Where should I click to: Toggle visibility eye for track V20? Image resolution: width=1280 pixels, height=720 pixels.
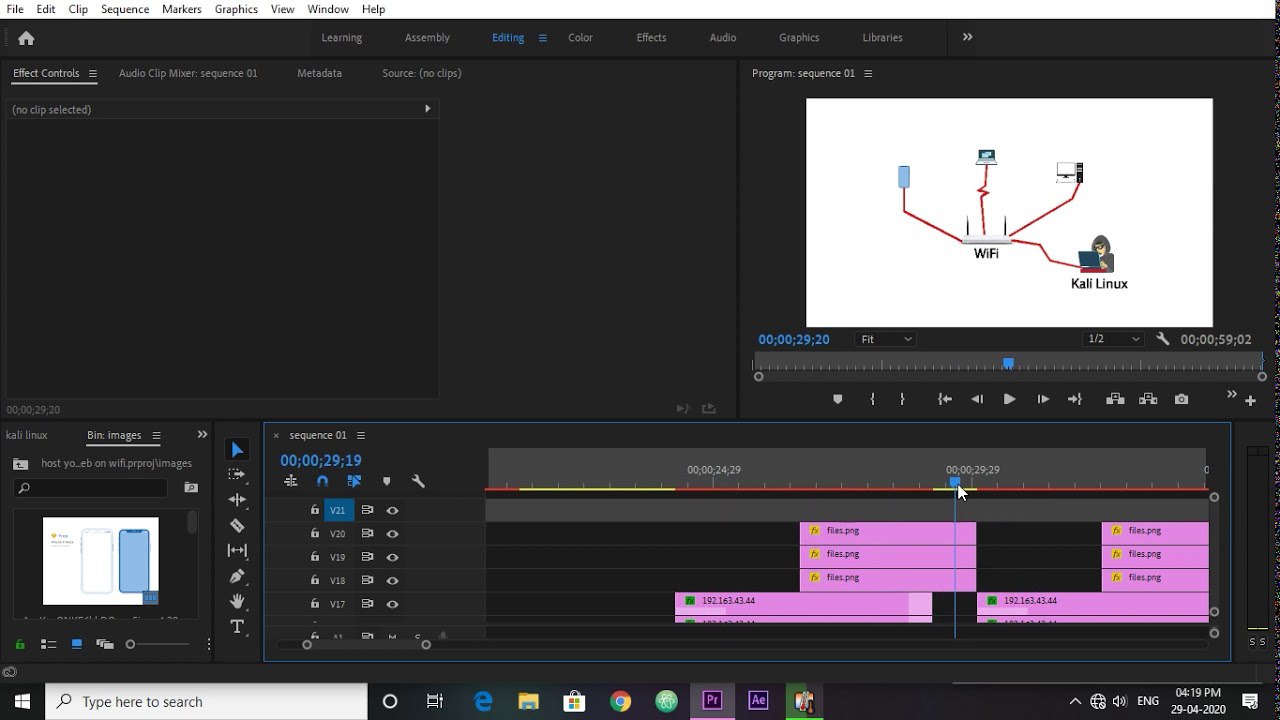[x=392, y=534]
